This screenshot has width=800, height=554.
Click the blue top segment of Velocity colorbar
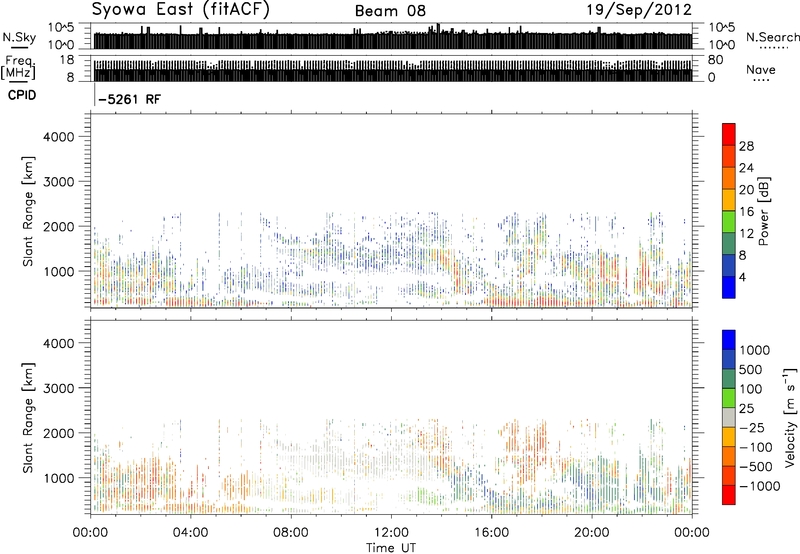pos(729,340)
